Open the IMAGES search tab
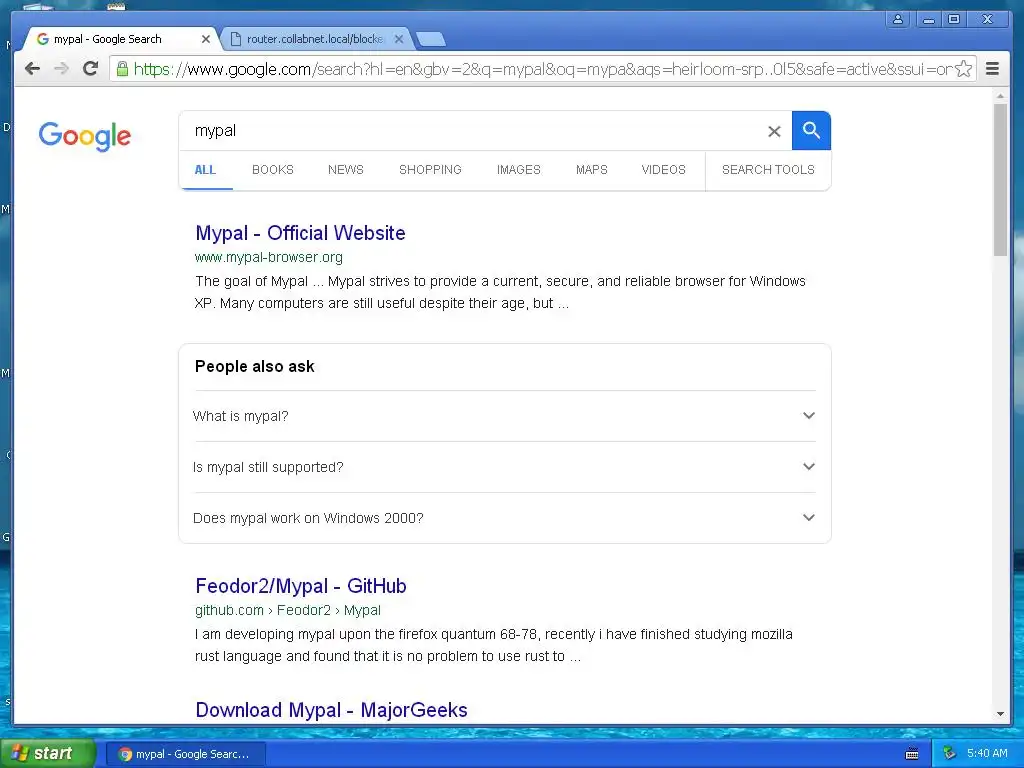Screen dimensions: 1024x768 pos(519,170)
